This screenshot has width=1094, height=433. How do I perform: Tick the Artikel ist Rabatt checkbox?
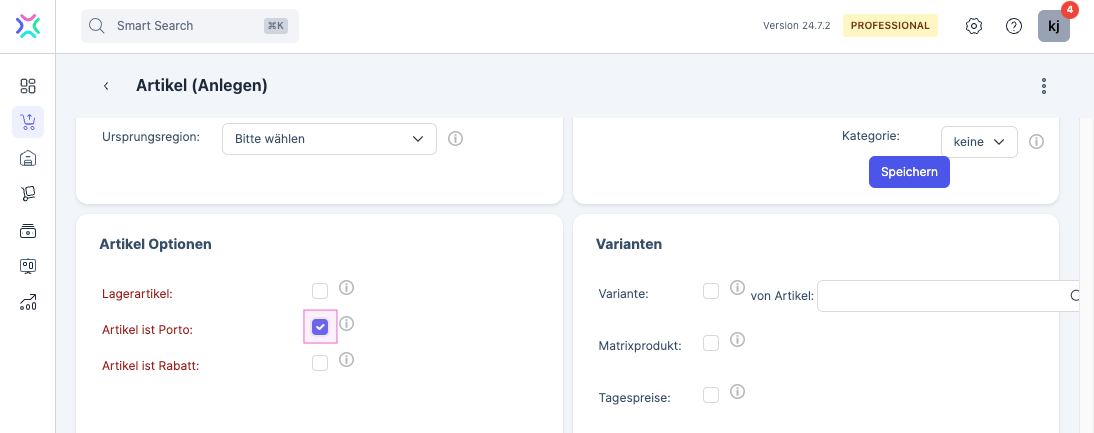(320, 363)
